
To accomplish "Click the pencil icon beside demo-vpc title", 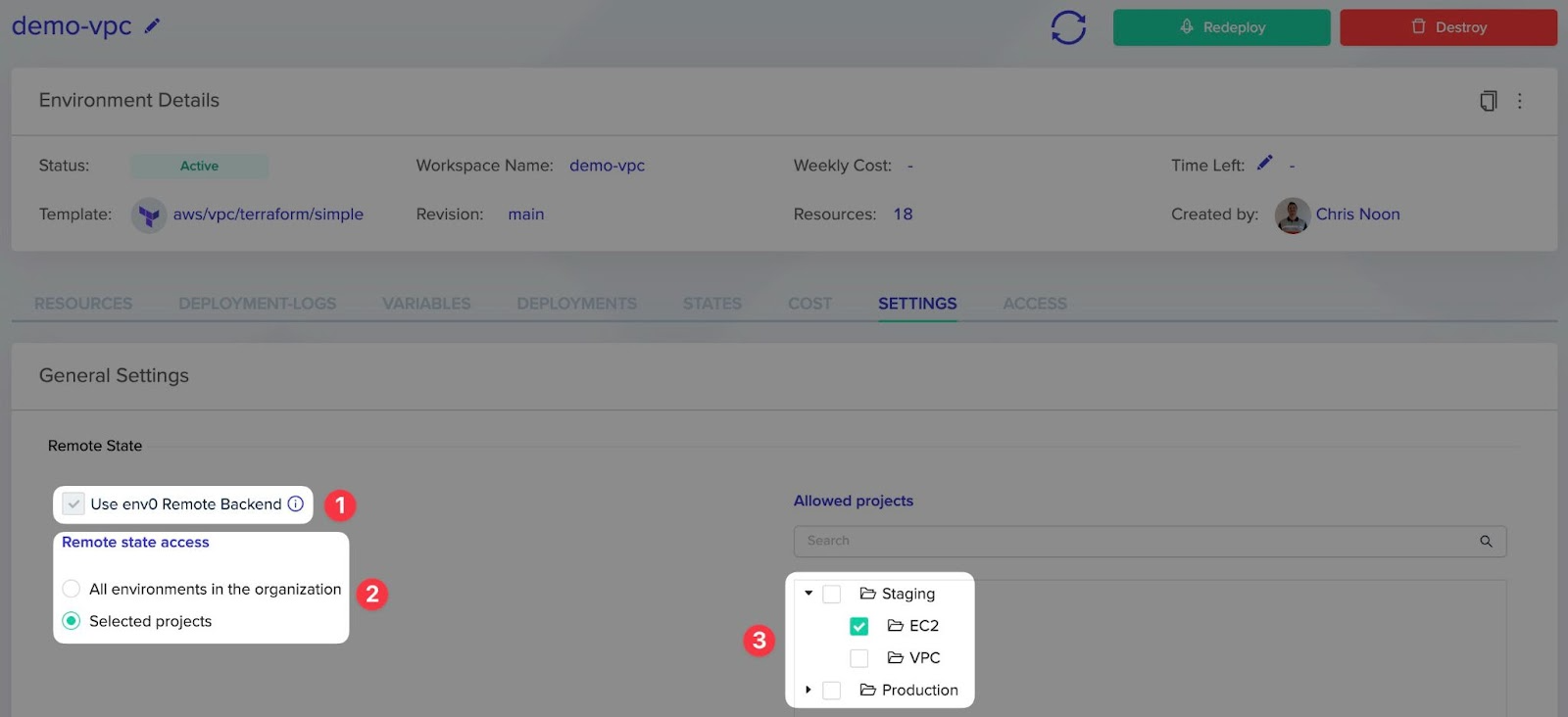I will click(x=152, y=26).
